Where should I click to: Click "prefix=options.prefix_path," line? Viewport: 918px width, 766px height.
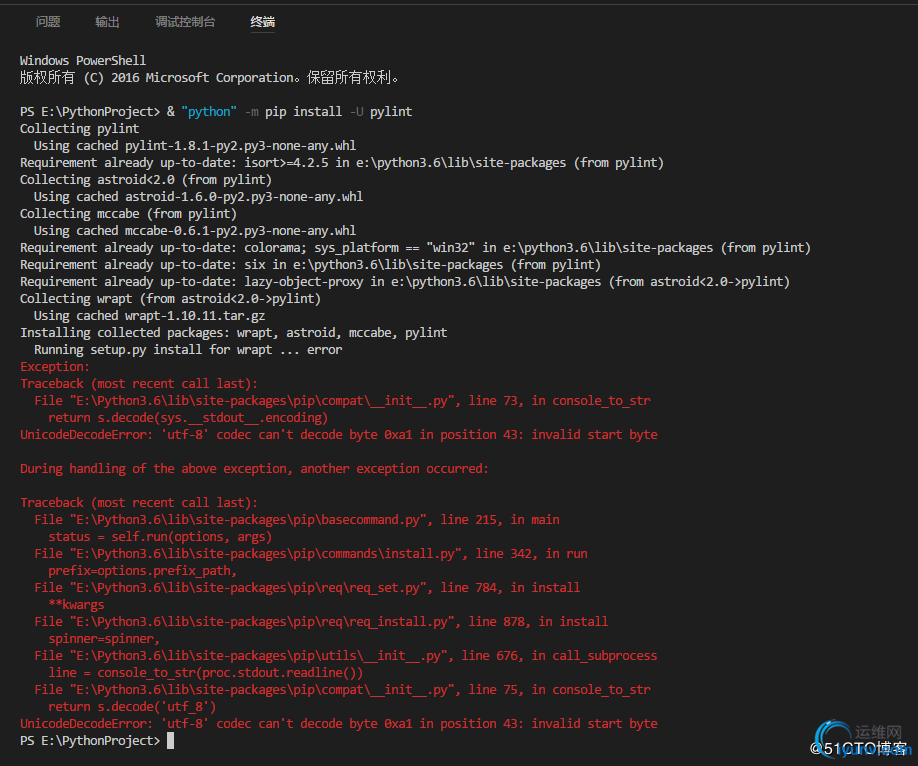tap(142, 570)
